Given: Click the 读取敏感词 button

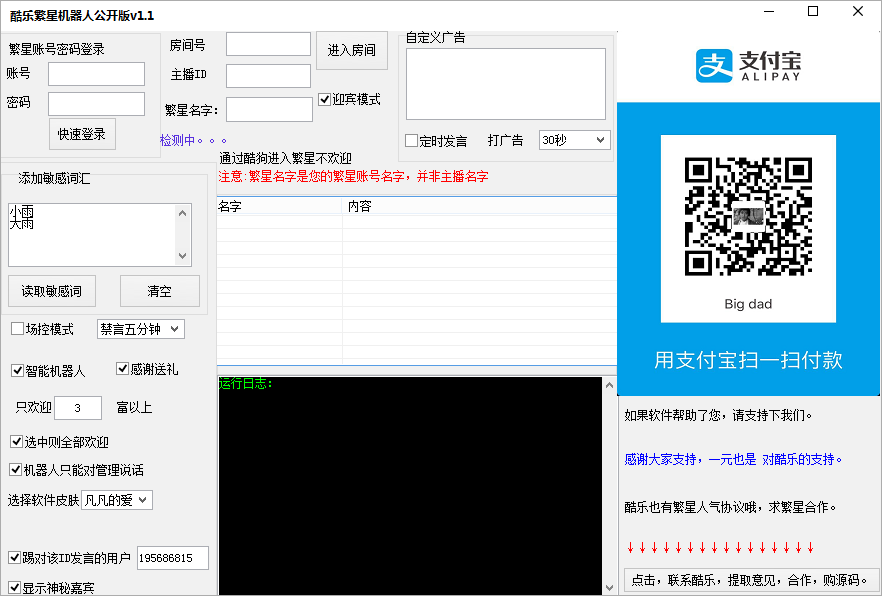Looking at the screenshot, I should [51, 291].
